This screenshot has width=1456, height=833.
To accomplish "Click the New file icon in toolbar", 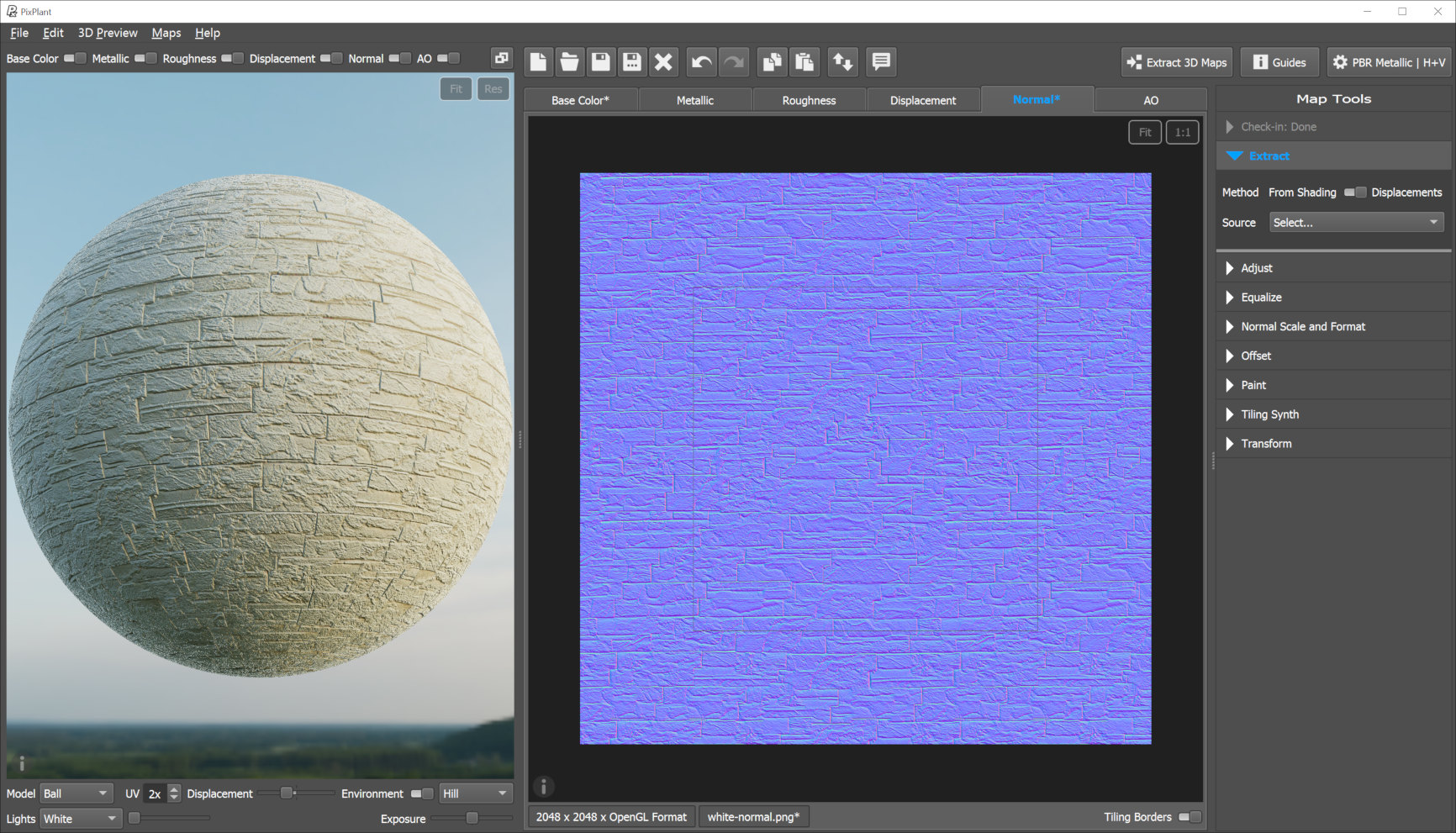I will pyautogui.click(x=538, y=62).
